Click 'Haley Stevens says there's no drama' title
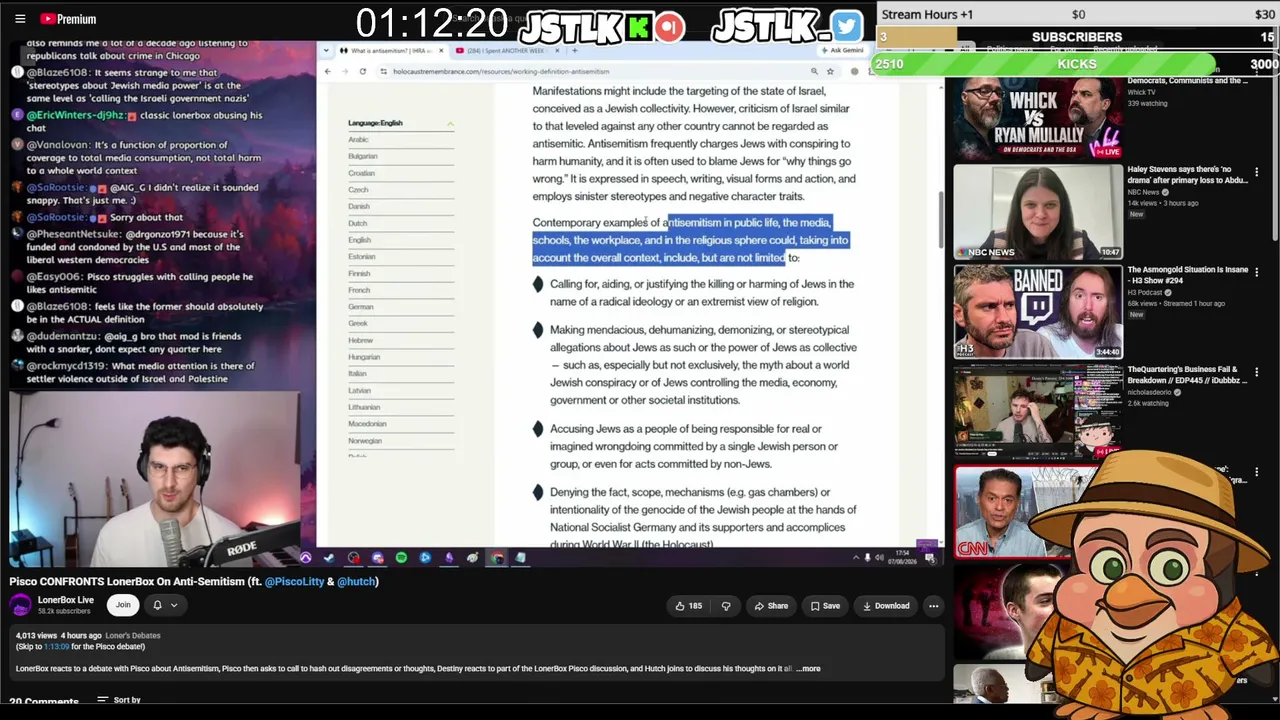The image size is (1280, 720). tap(1188, 175)
